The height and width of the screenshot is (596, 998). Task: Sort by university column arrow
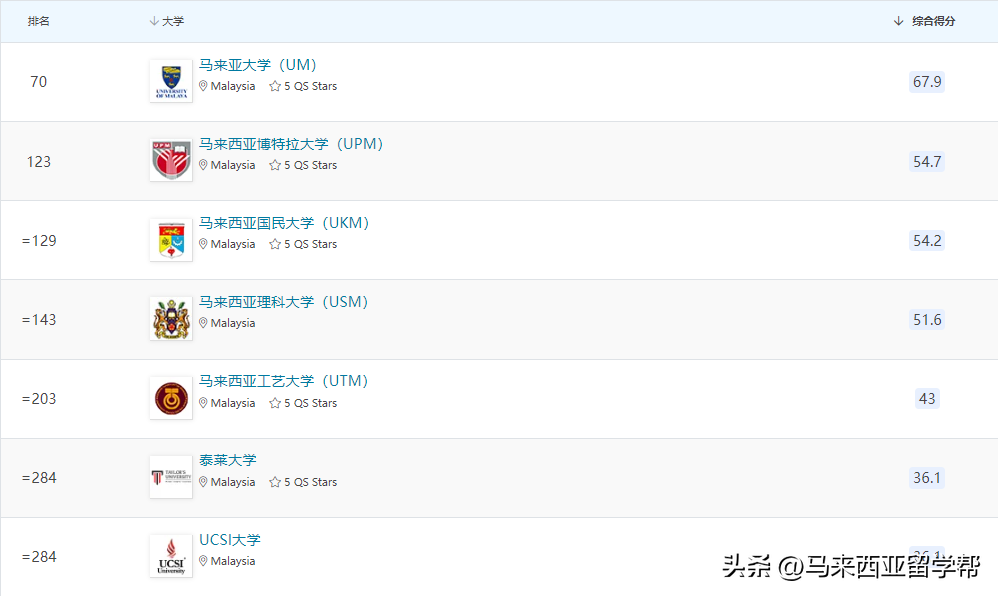pos(153,21)
